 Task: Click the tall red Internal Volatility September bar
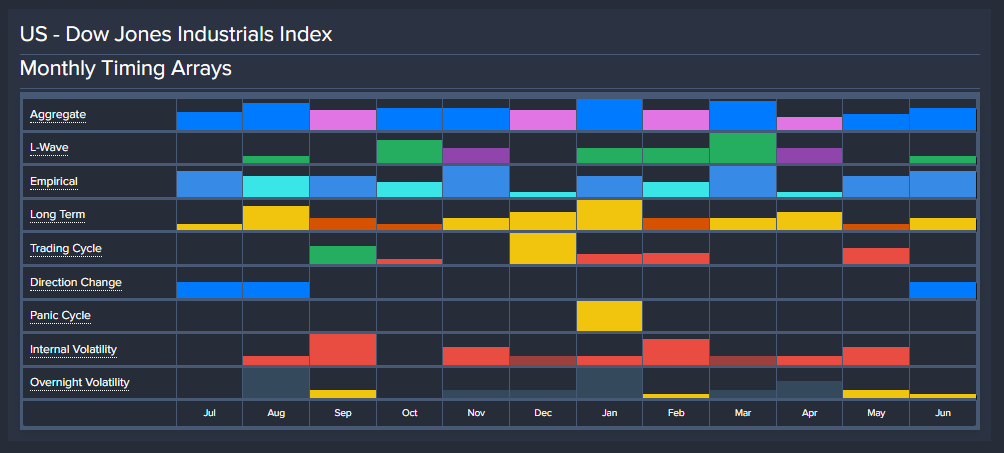point(342,350)
